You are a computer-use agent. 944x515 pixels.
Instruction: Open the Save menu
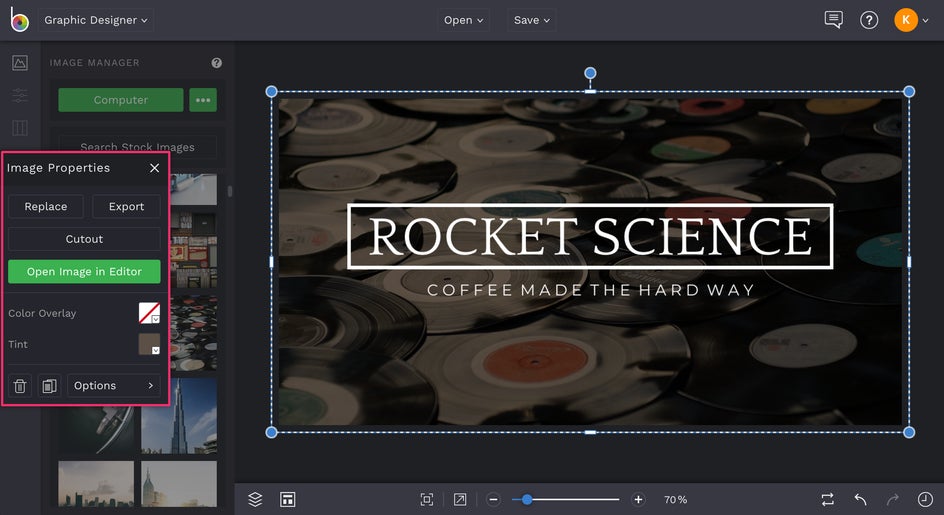pyautogui.click(x=531, y=20)
